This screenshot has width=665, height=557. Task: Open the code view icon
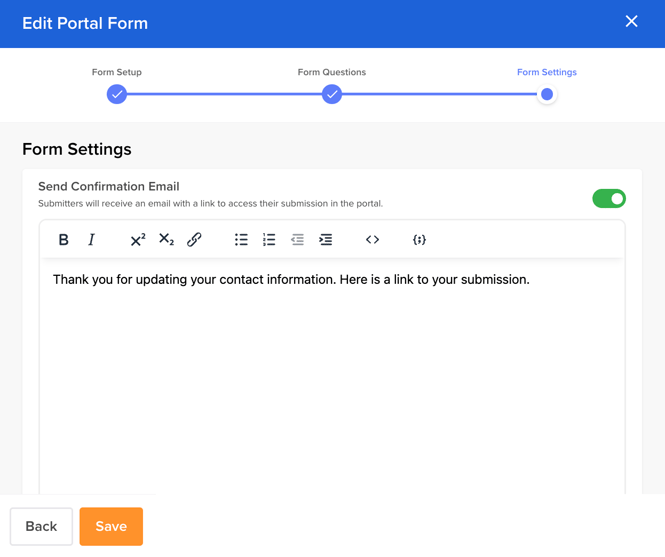[x=372, y=240]
